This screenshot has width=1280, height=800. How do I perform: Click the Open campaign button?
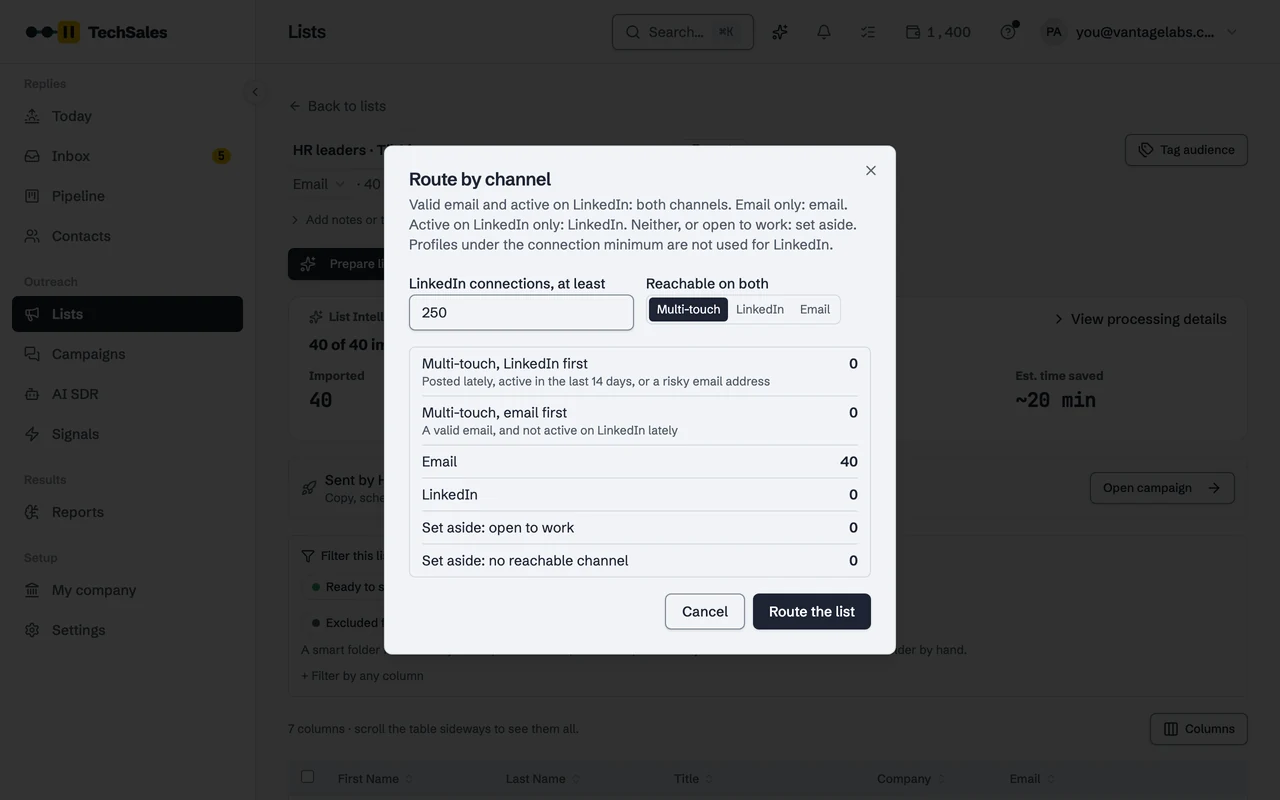1162,488
